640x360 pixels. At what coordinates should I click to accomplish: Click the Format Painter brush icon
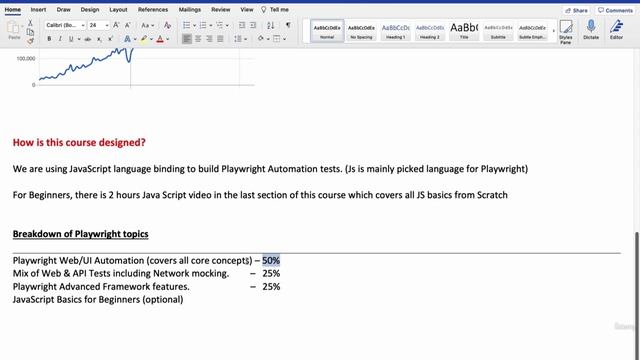click(30, 40)
